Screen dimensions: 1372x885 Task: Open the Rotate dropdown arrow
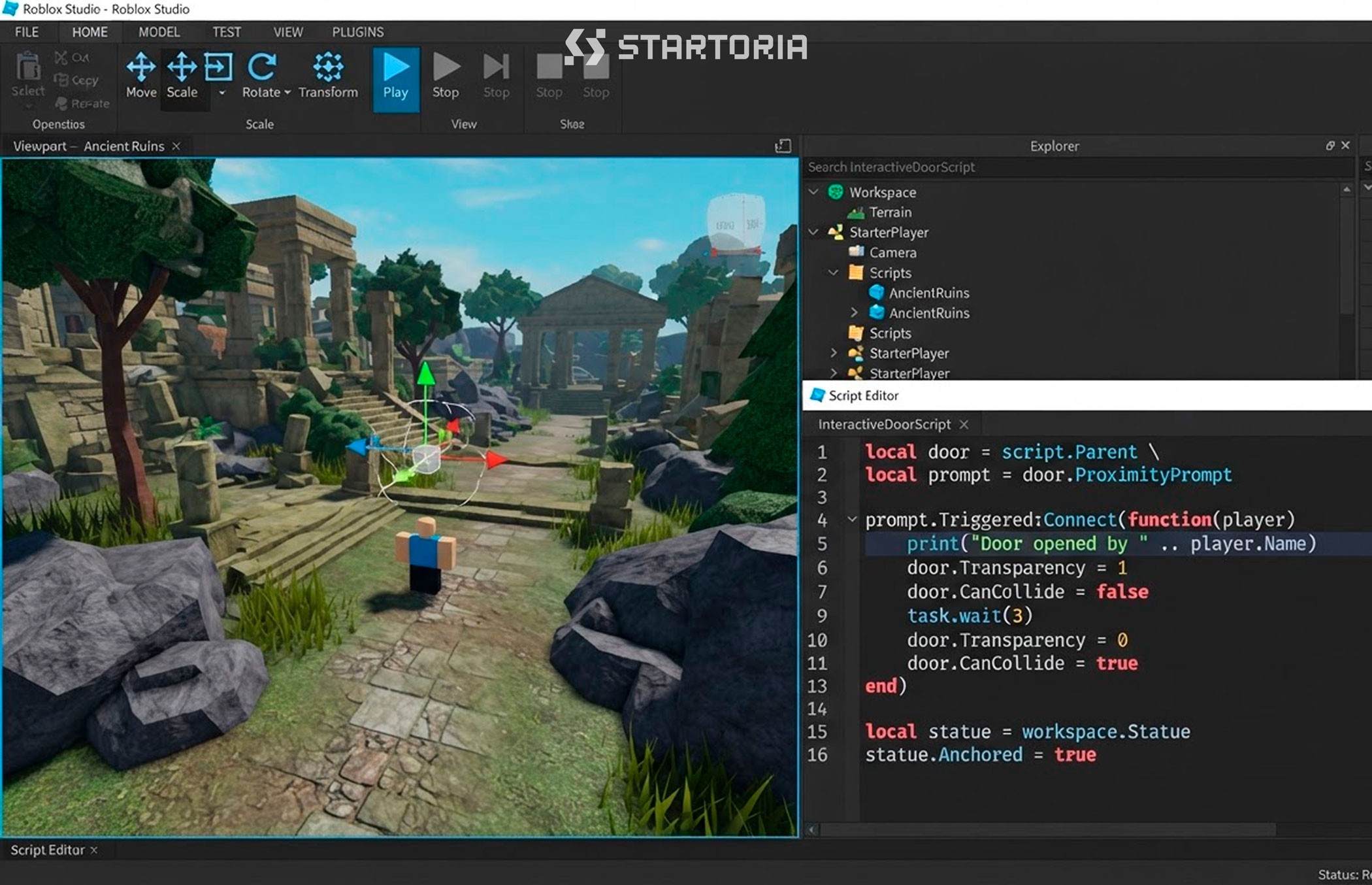click(287, 93)
